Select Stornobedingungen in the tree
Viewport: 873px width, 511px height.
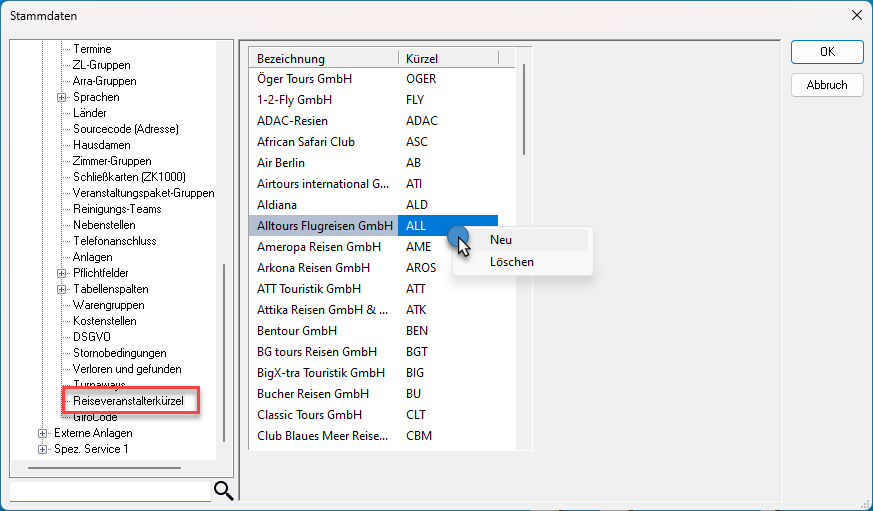(120, 353)
